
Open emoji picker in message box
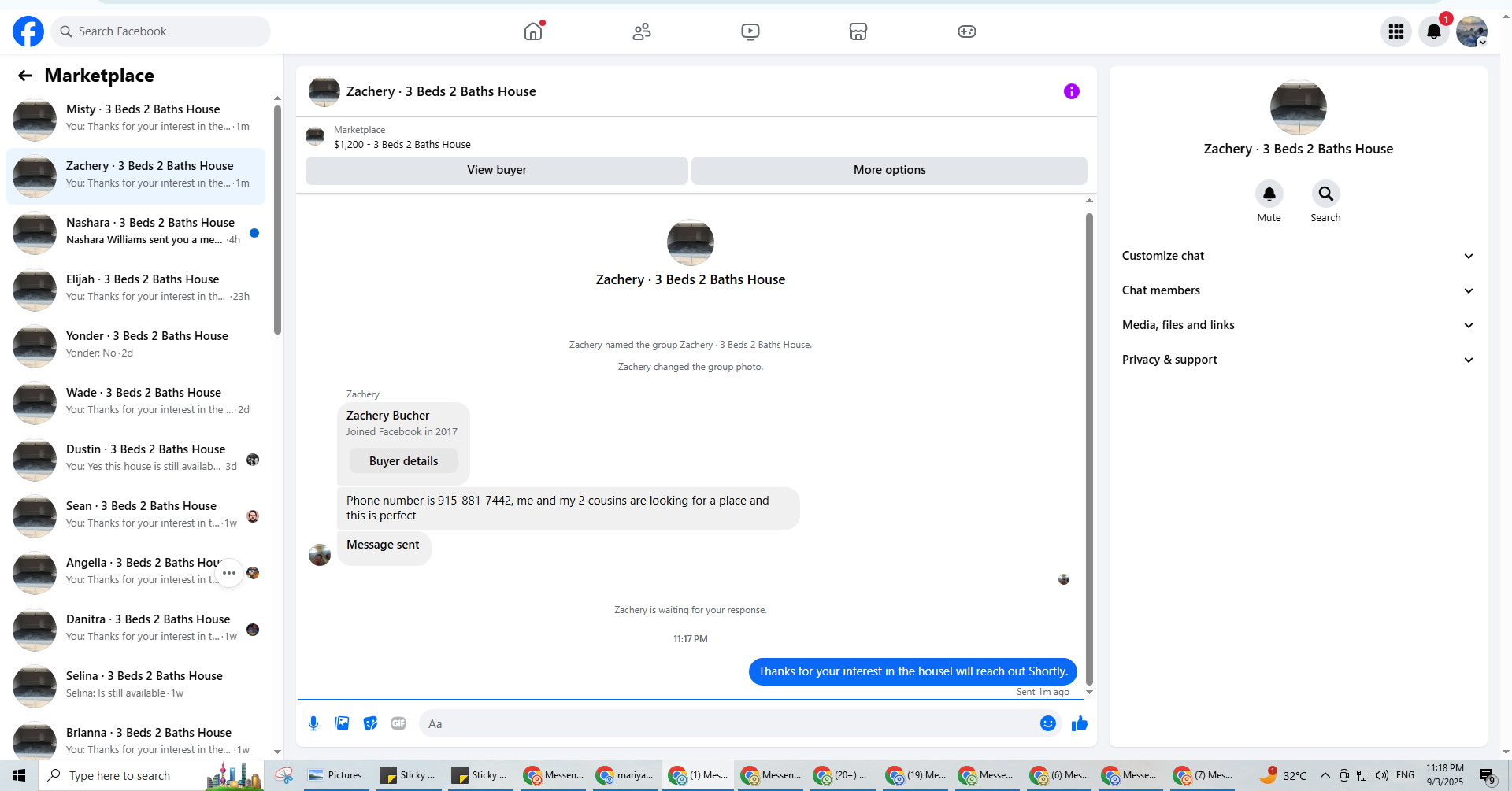point(1048,723)
